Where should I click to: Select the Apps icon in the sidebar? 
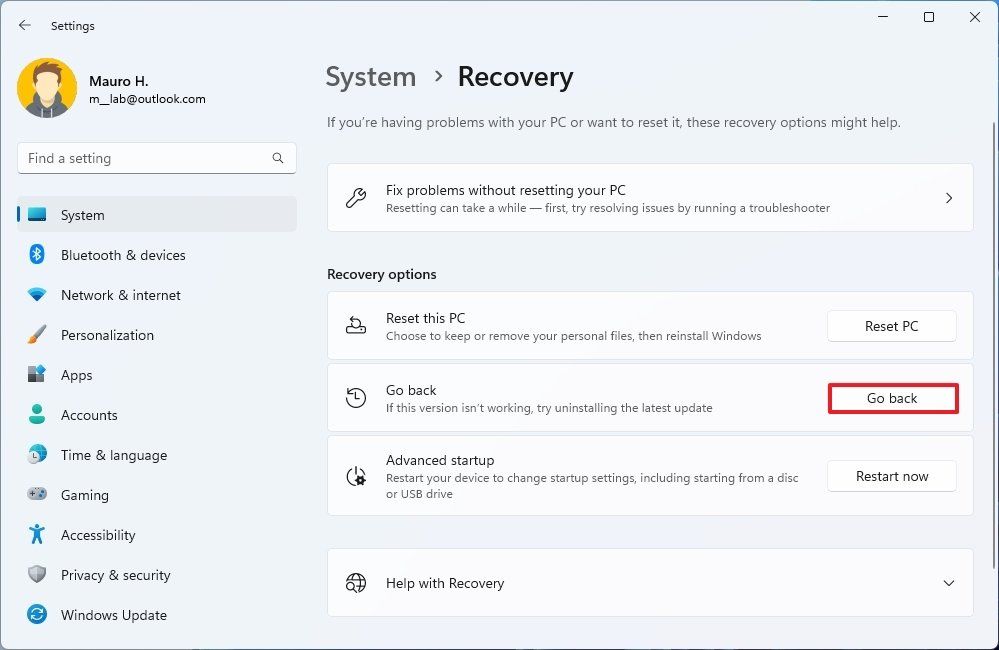(x=36, y=375)
